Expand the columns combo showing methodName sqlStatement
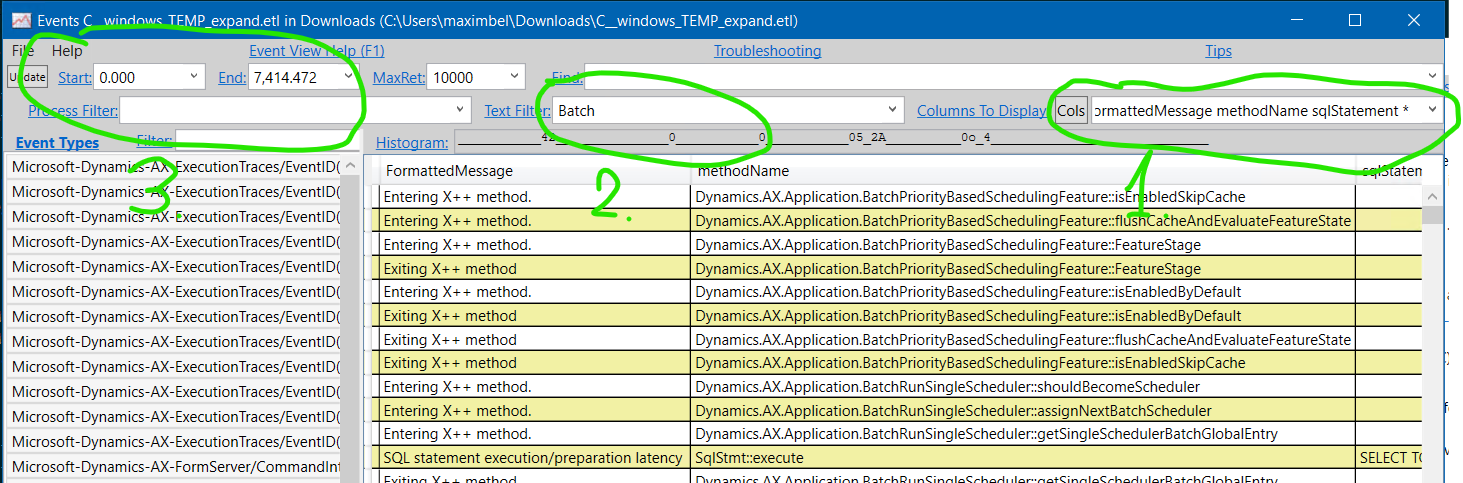 click(x=1432, y=111)
